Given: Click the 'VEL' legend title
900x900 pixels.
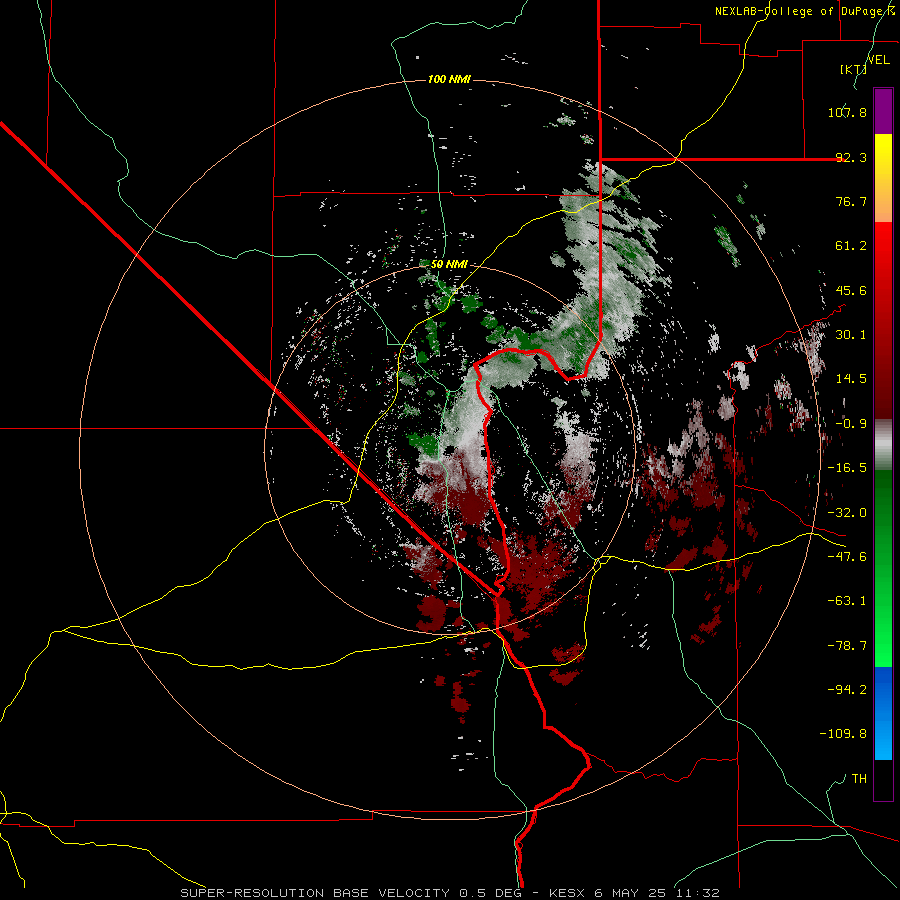Looking at the screenshot, I should (x=878, y=60).
